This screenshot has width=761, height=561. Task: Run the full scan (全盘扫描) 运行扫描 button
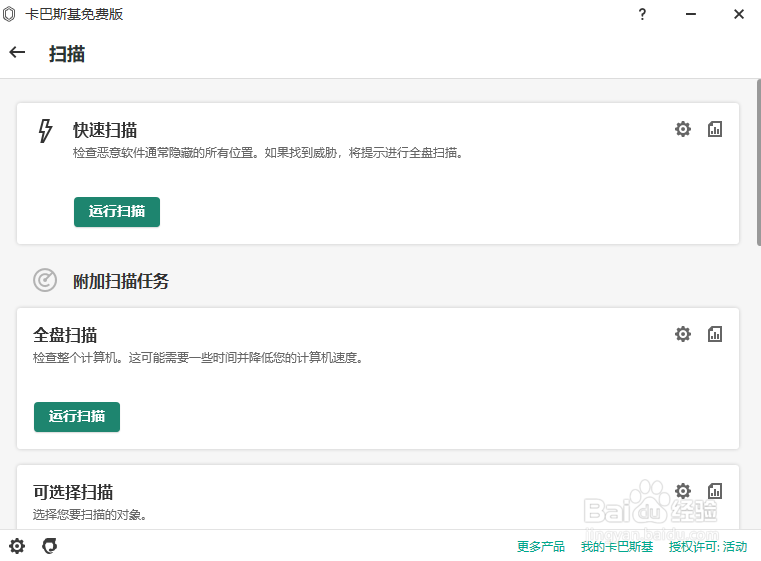tap(77, 417)
